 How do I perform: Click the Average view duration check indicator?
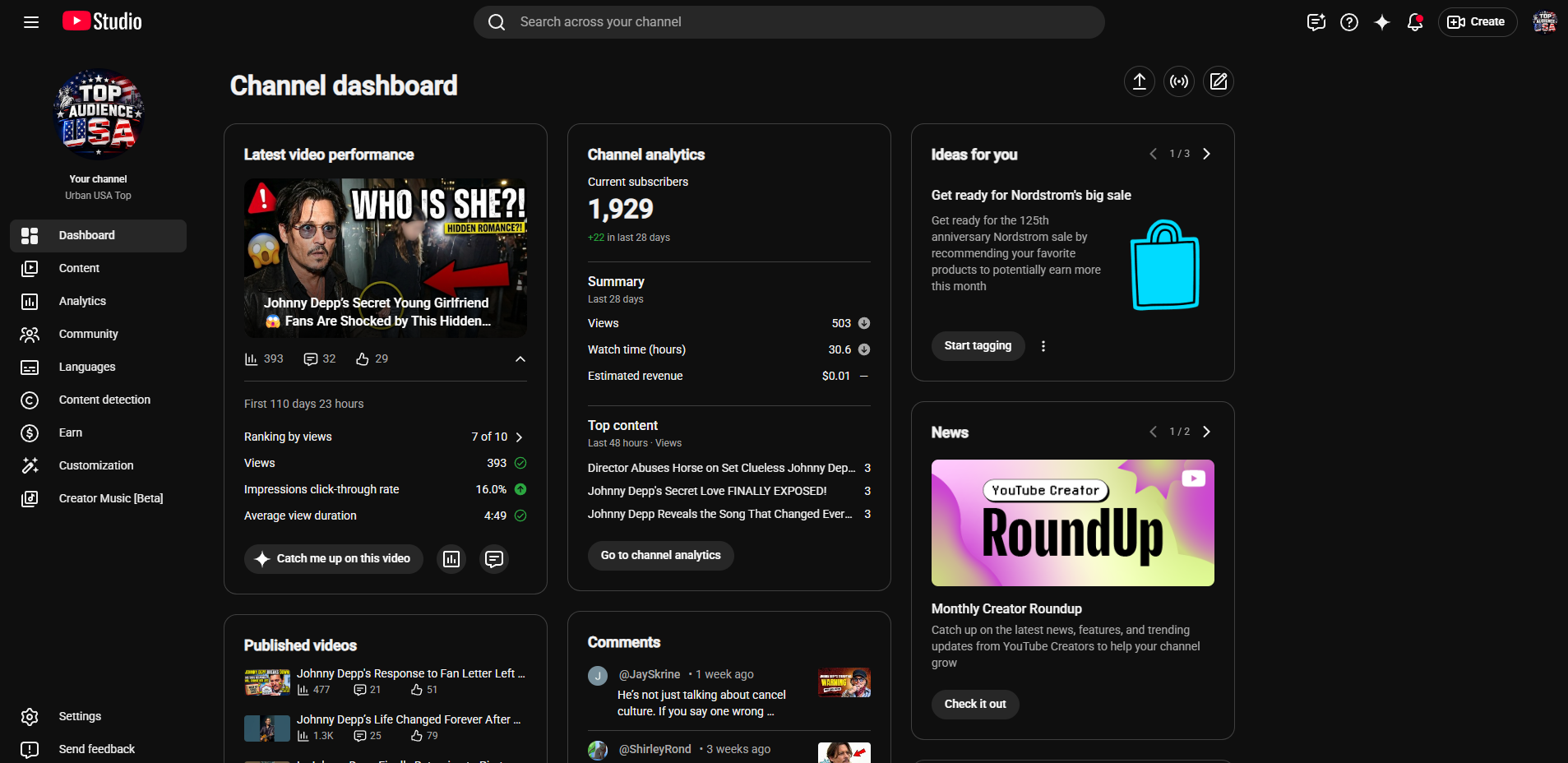coord(520,516)
